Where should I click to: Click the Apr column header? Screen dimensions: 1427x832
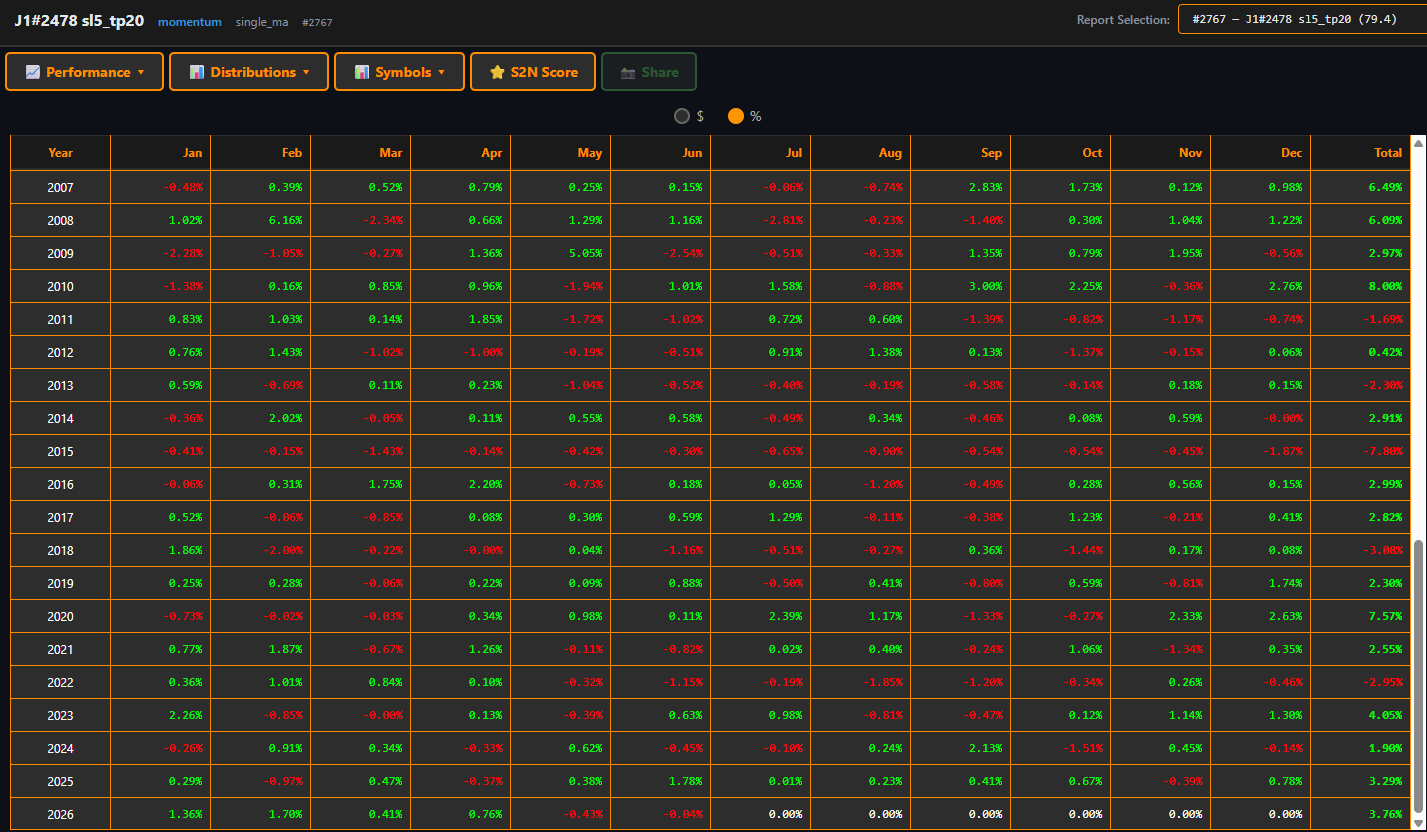coord(461,153)
